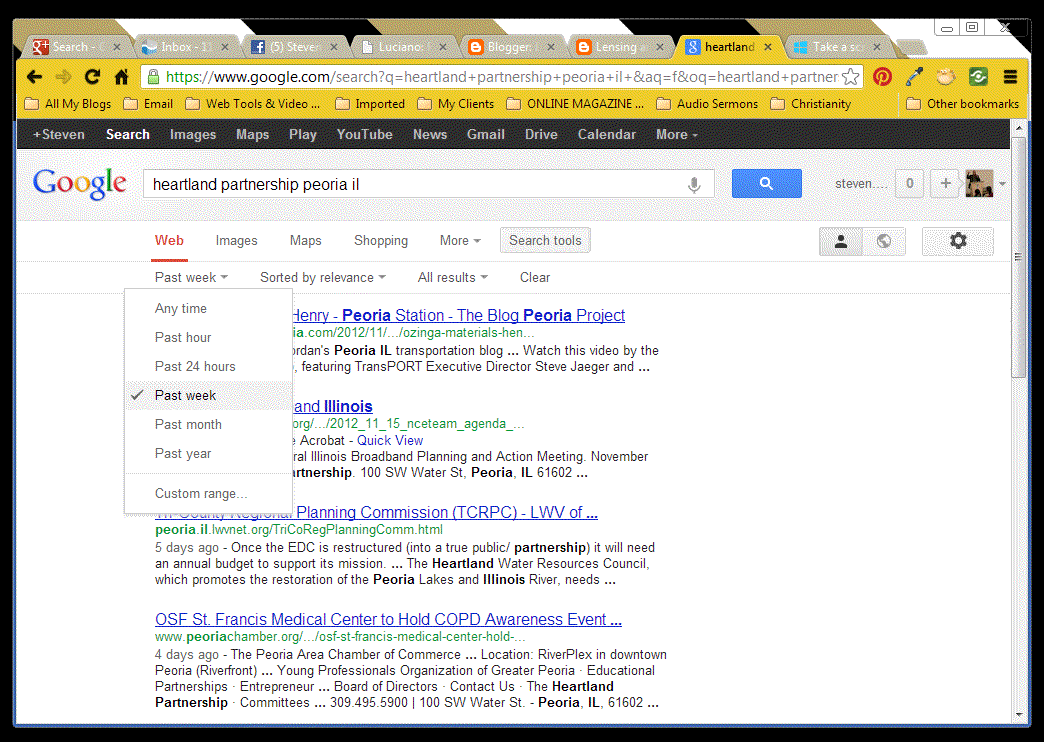Open Gmail in the black bar
1044x742 pixels.
click(485, 135)
